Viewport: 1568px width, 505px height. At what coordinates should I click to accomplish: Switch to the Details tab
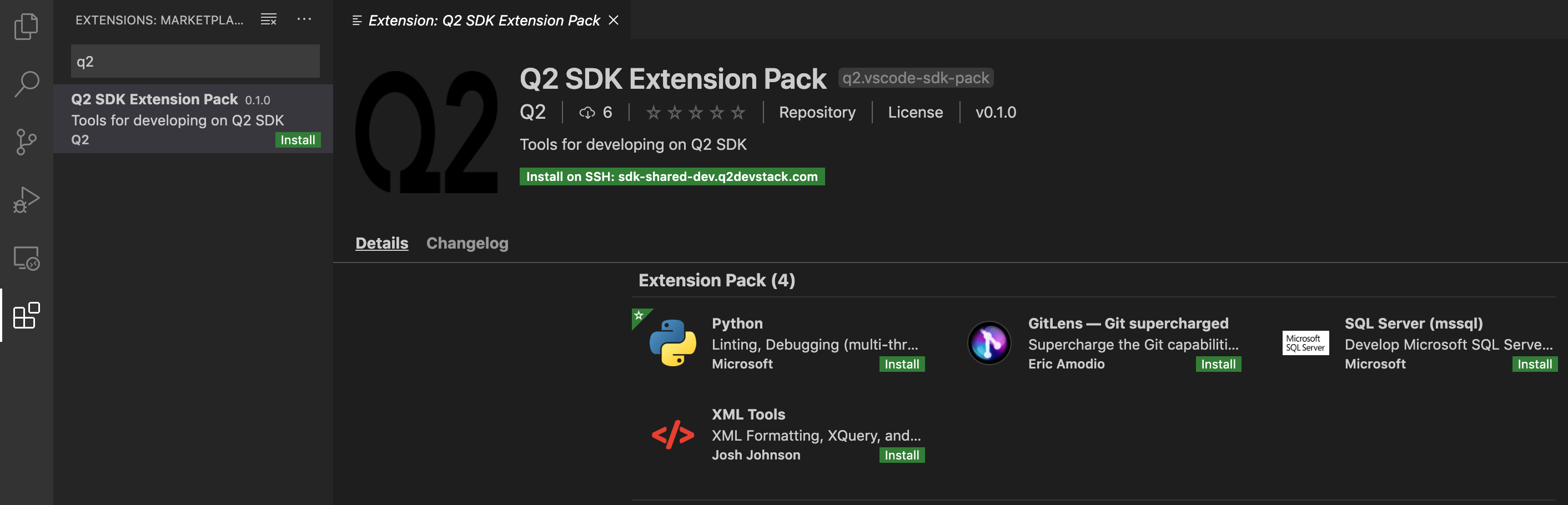pos(381,244)
